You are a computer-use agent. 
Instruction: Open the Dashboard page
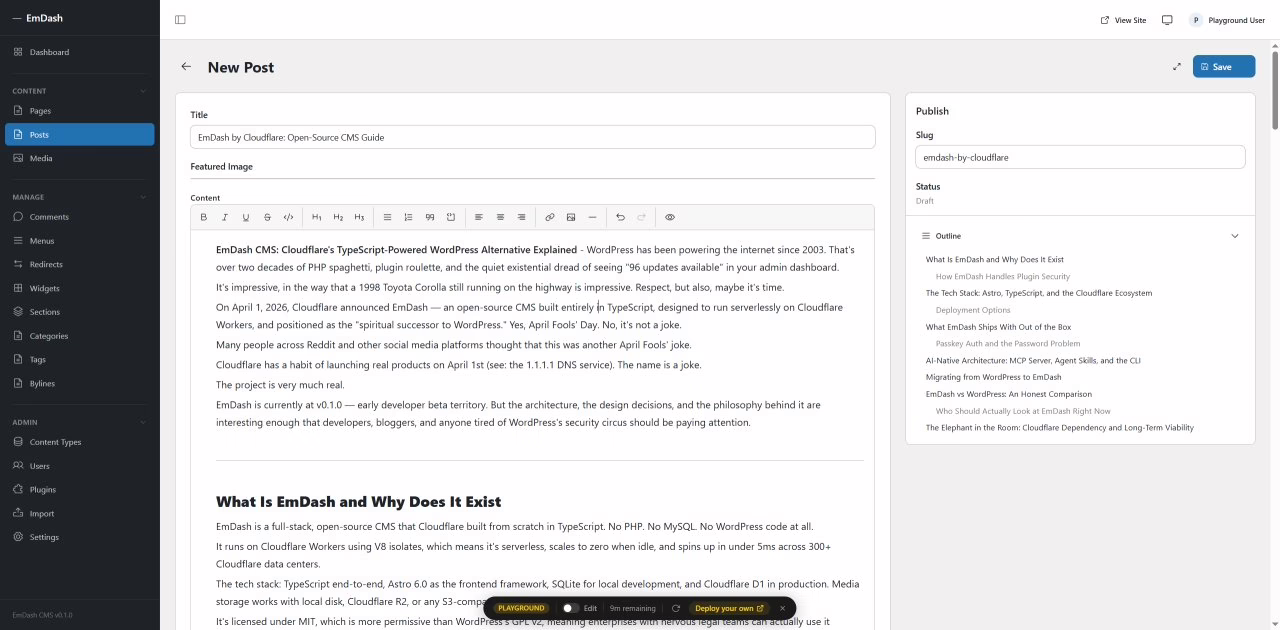pos(80,52)
